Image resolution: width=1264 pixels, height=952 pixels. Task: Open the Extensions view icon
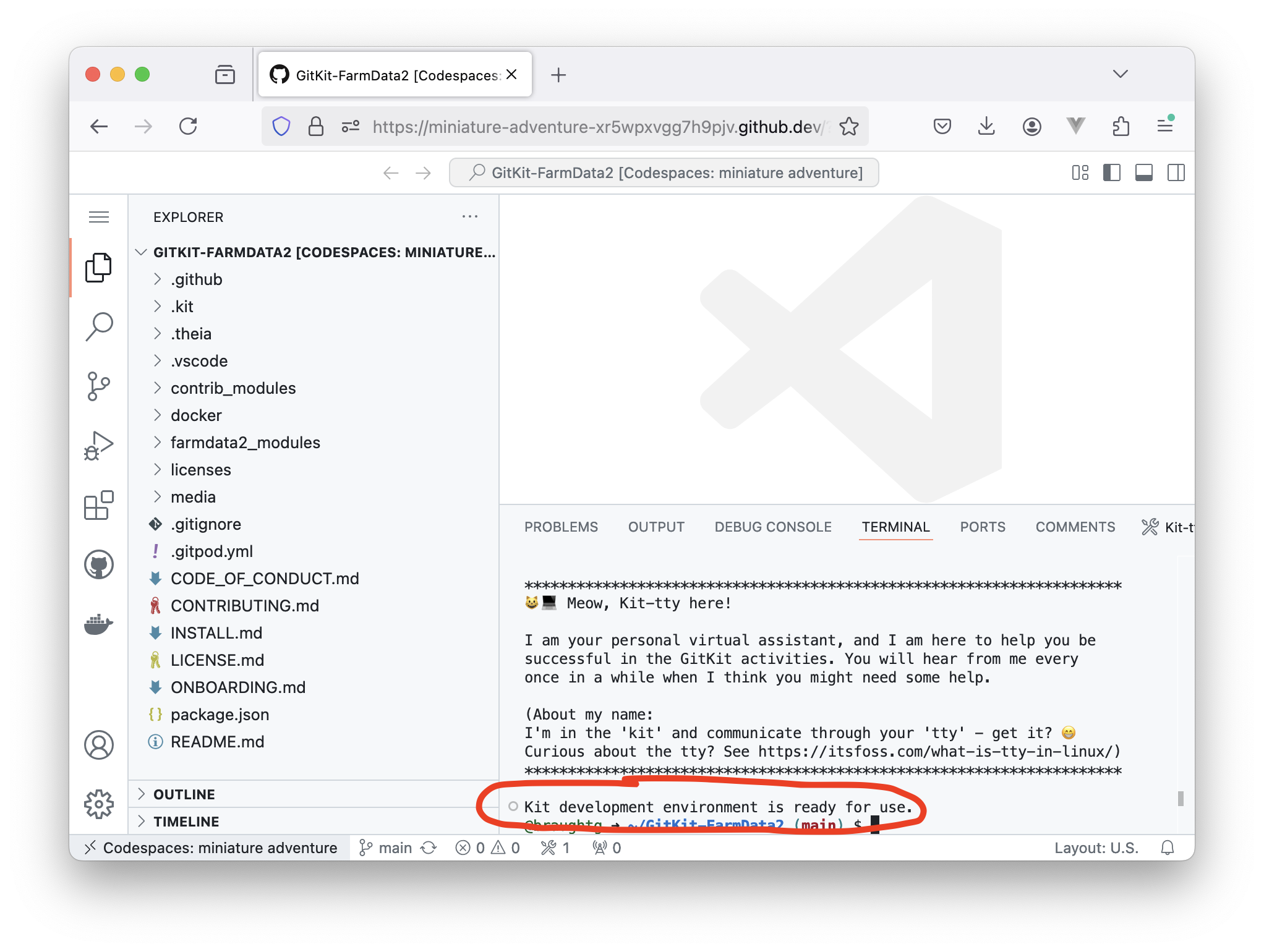click(x=99, y=505)
